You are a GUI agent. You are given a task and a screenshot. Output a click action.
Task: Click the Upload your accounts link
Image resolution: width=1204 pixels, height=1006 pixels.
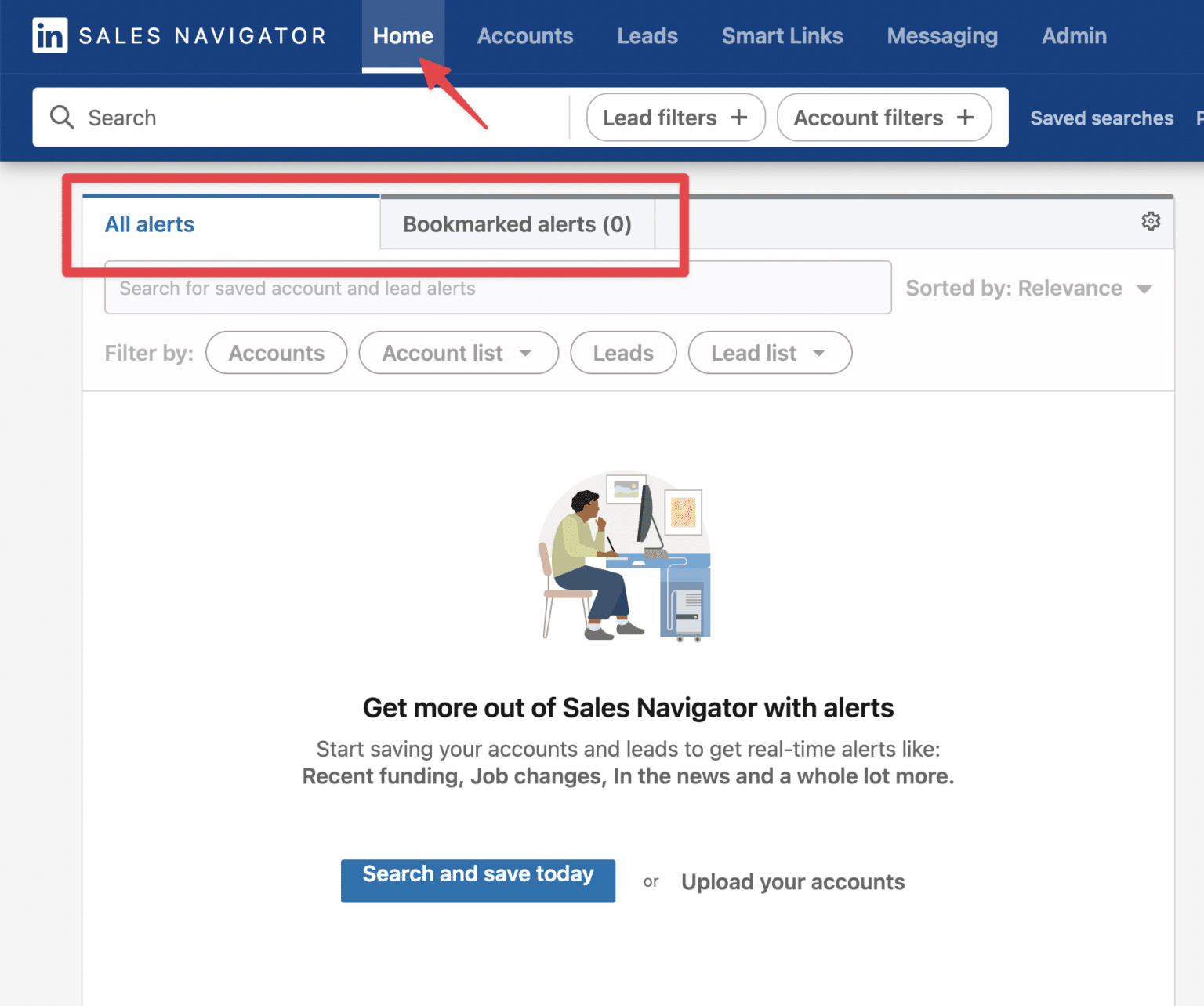pos(792,881)
